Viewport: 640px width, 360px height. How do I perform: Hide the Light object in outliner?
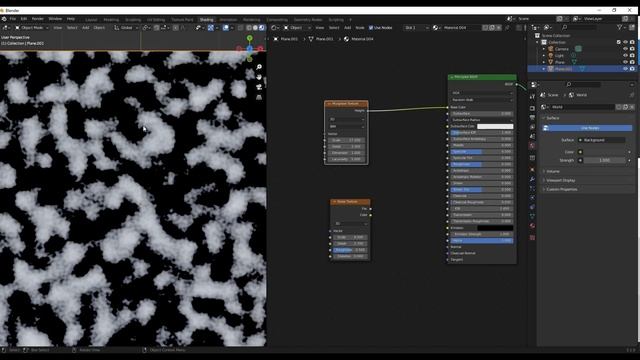625,56
